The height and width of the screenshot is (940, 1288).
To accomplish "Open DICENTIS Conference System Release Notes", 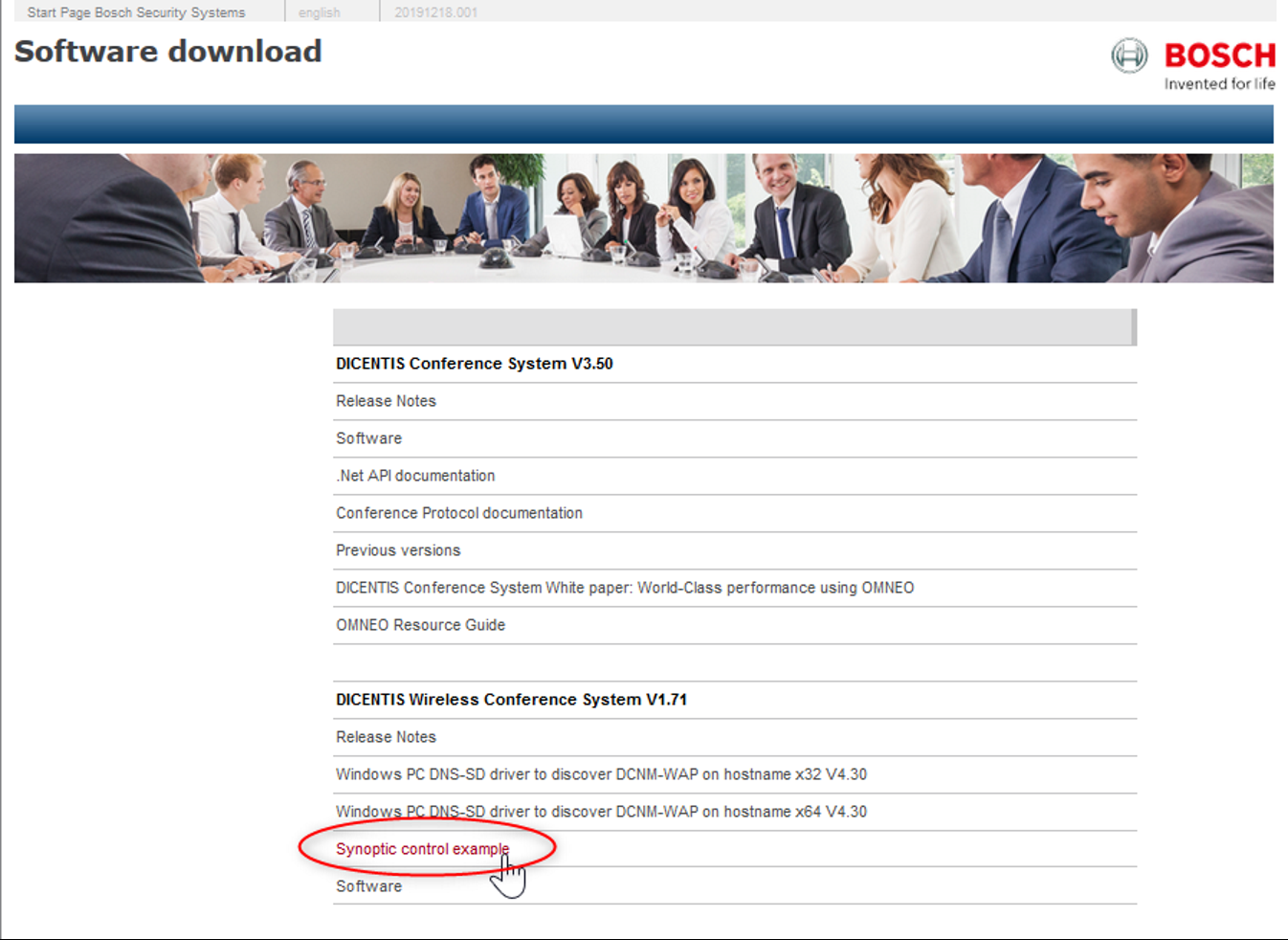I will coord(386,401).
